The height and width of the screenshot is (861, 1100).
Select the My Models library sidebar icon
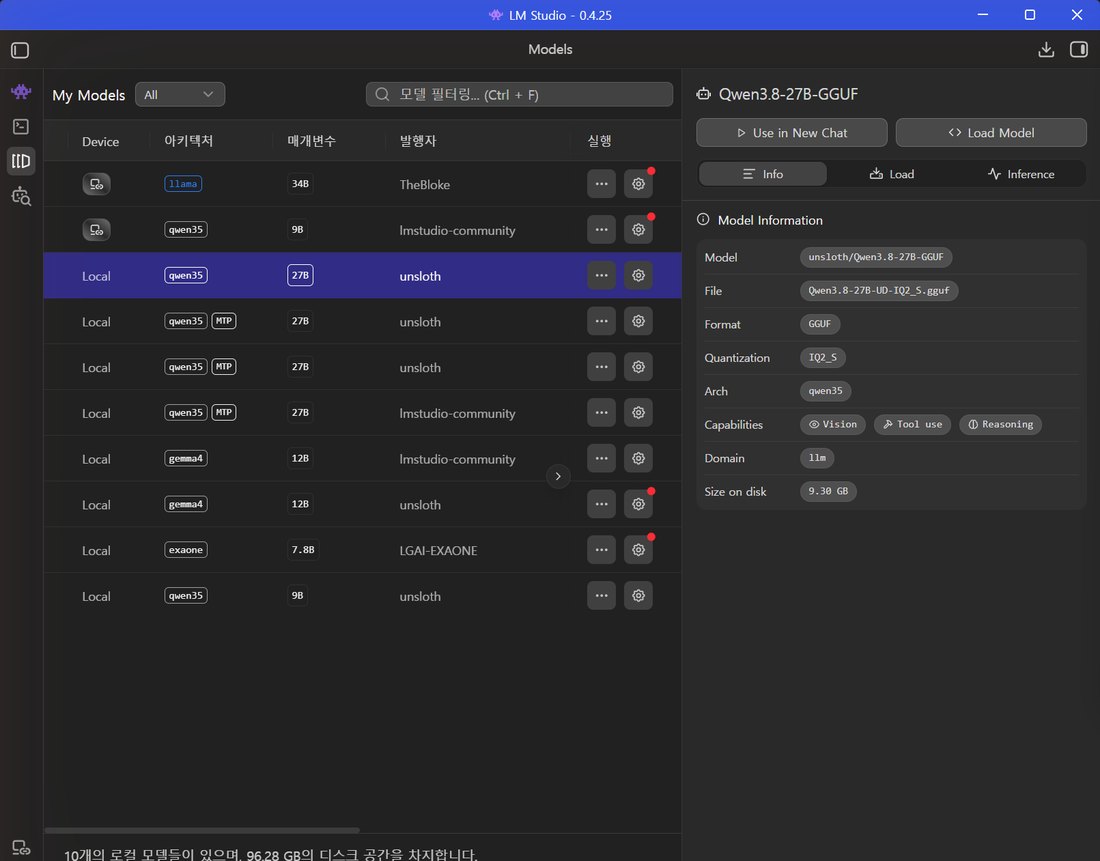point(21,161)
